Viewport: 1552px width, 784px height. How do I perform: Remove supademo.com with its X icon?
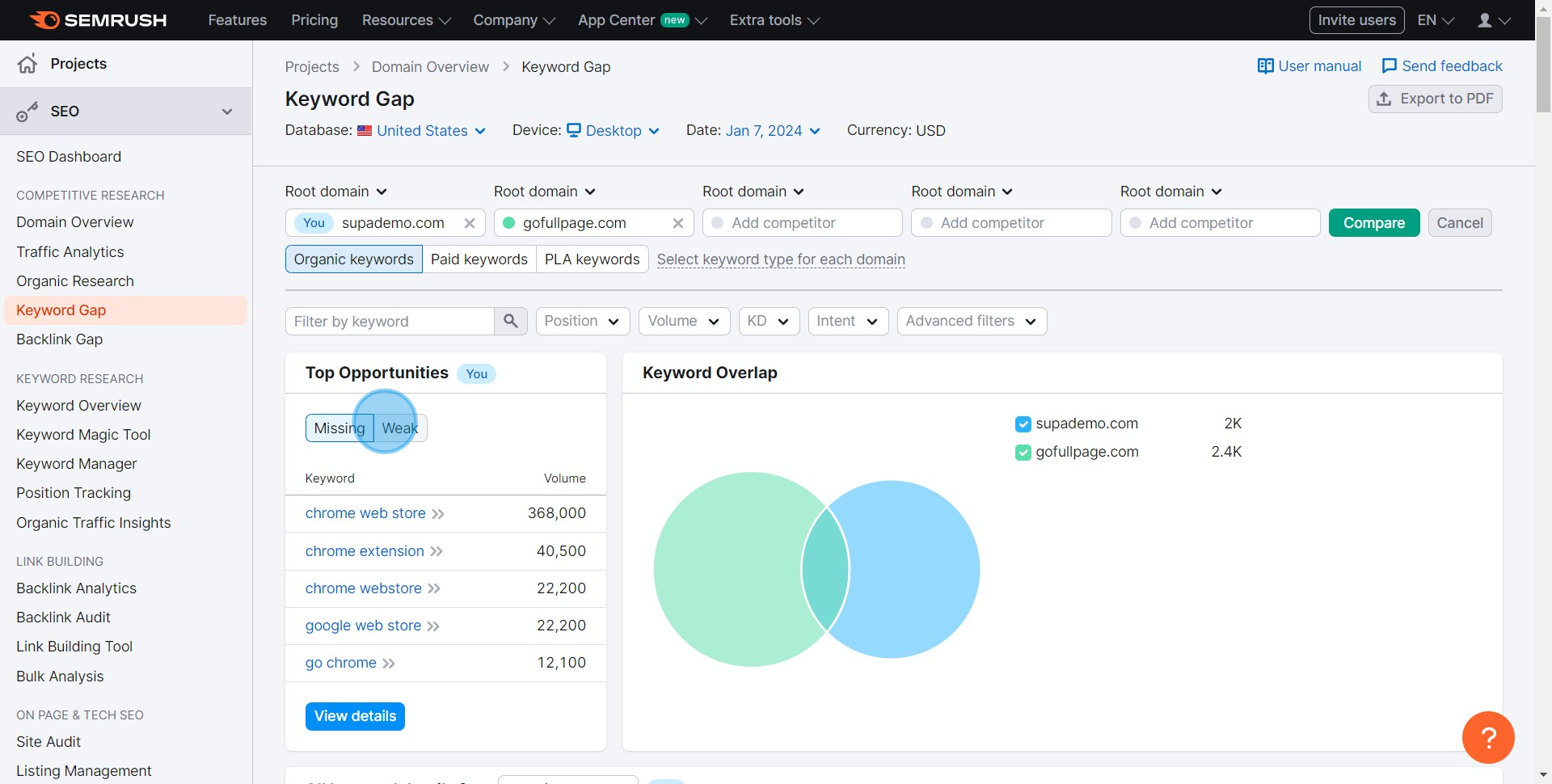tap(469, 223)
